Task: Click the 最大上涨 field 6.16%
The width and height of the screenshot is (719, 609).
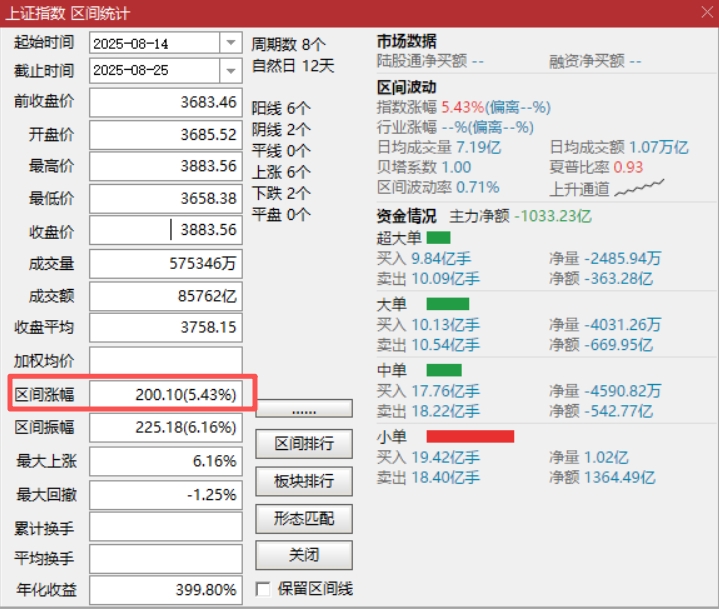Action: pyautogui.click(x=166, y=461)
